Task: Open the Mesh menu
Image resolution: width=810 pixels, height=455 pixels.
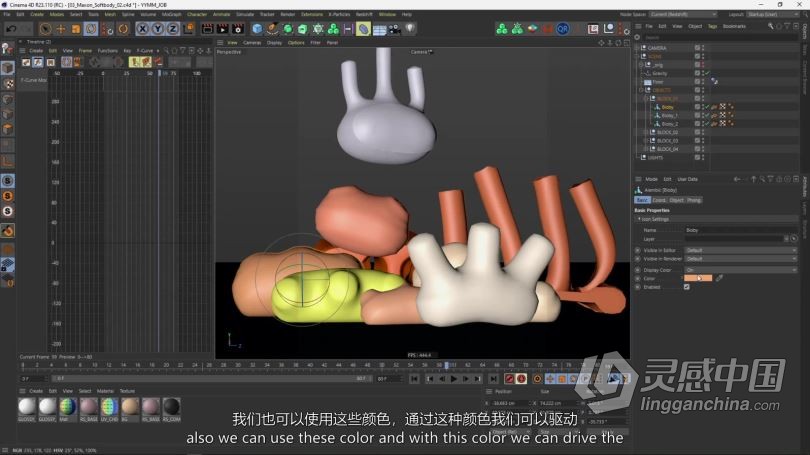Action: pyautogui.click(x=110, y=14)
